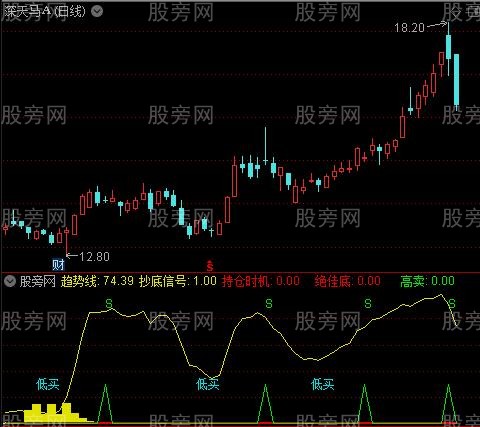The image size is (480, 427).
Task: Click the blue 财 marker below candlesticks
Action: click(58, 265)
